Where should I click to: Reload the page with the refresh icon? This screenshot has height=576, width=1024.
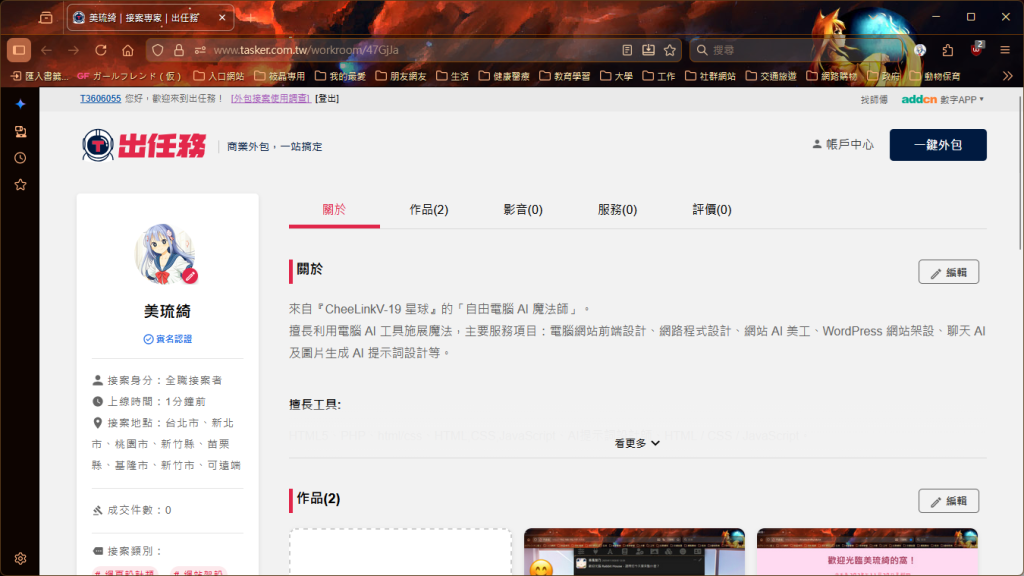point(100,50)
